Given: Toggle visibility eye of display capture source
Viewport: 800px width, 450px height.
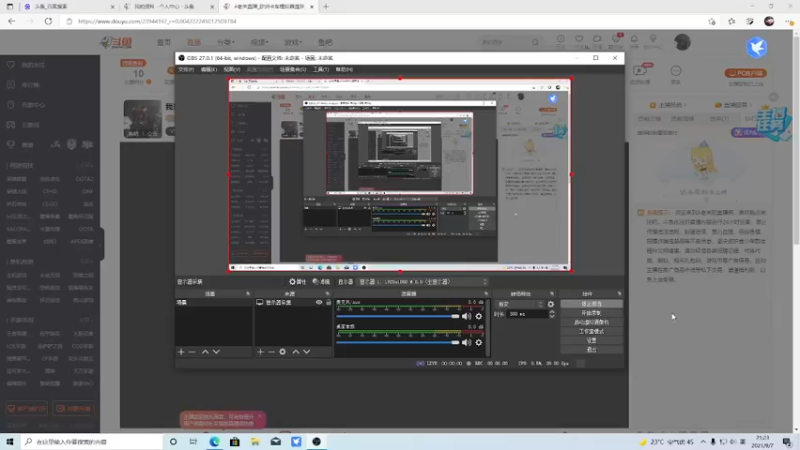Looking at the screenshot, I should 319,303.
